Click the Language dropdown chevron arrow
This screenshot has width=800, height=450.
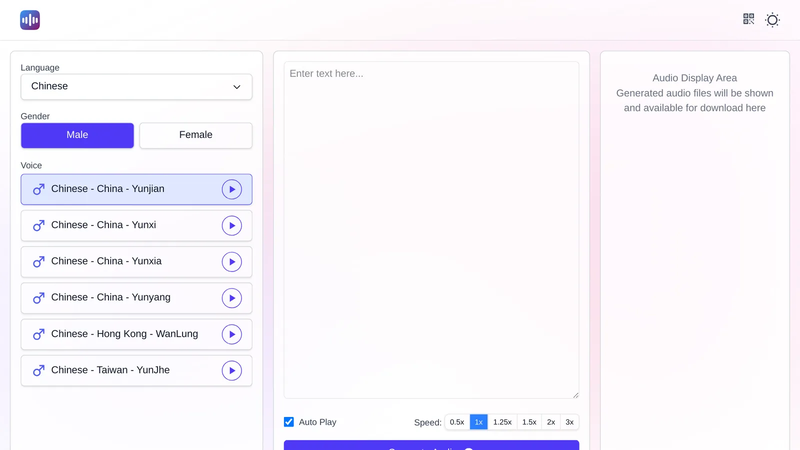pyautogui.click(x=237, y=87)
